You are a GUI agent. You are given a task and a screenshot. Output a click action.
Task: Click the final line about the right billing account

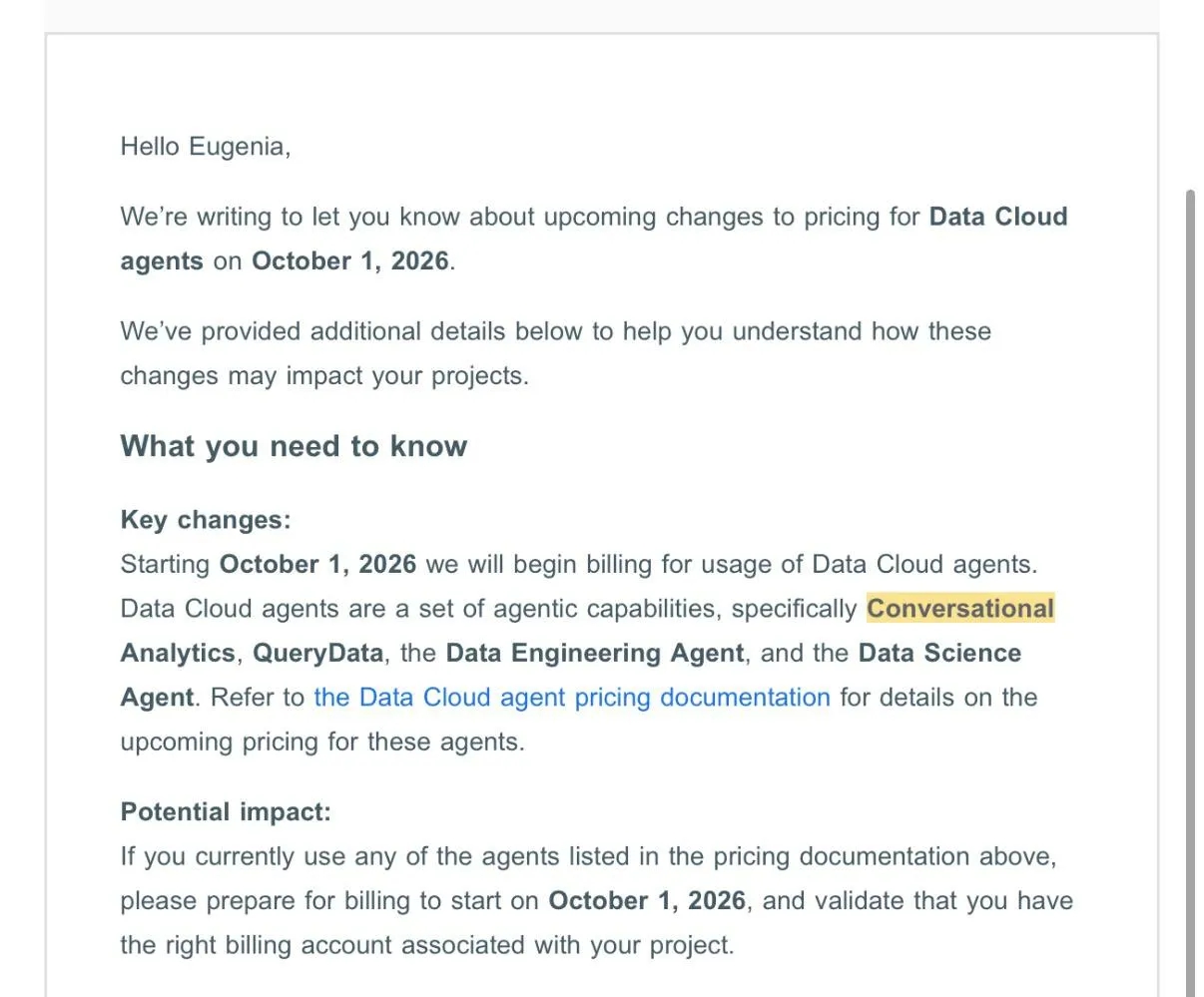click(x=427, y=945)
